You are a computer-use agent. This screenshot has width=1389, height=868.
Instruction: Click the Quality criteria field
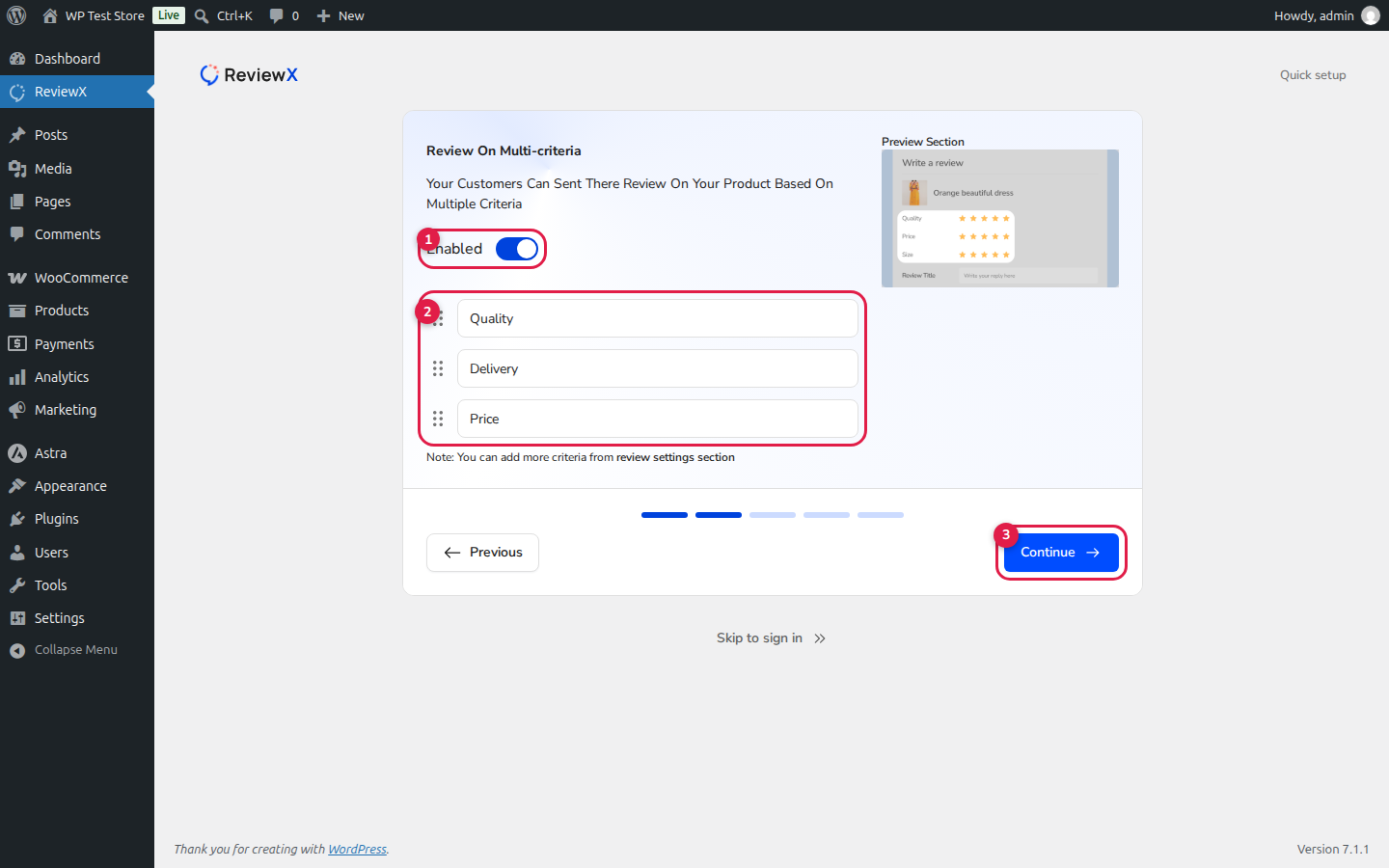(658, 318)
